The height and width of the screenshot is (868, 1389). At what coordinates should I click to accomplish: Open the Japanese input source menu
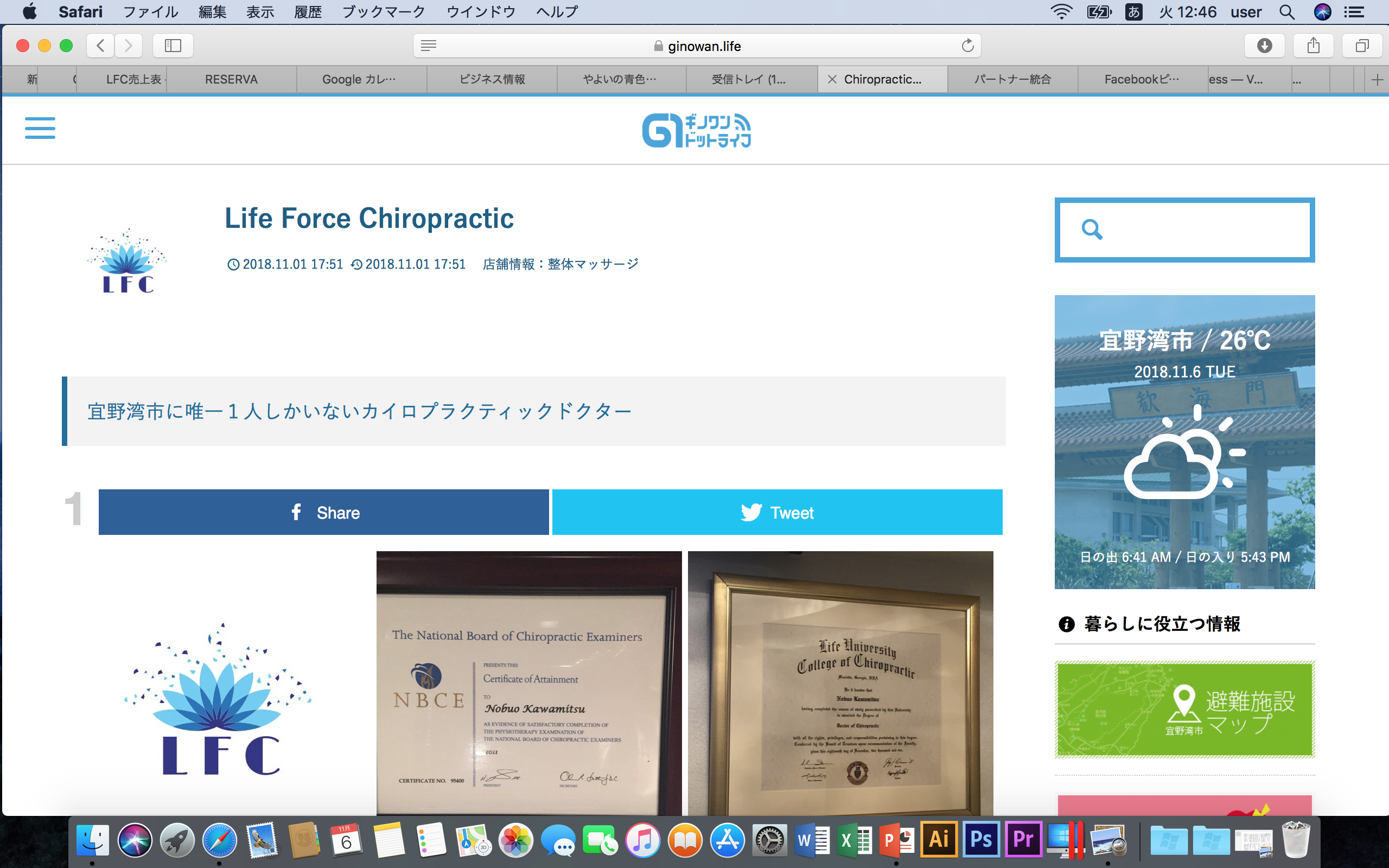(x=1133, y=11)
